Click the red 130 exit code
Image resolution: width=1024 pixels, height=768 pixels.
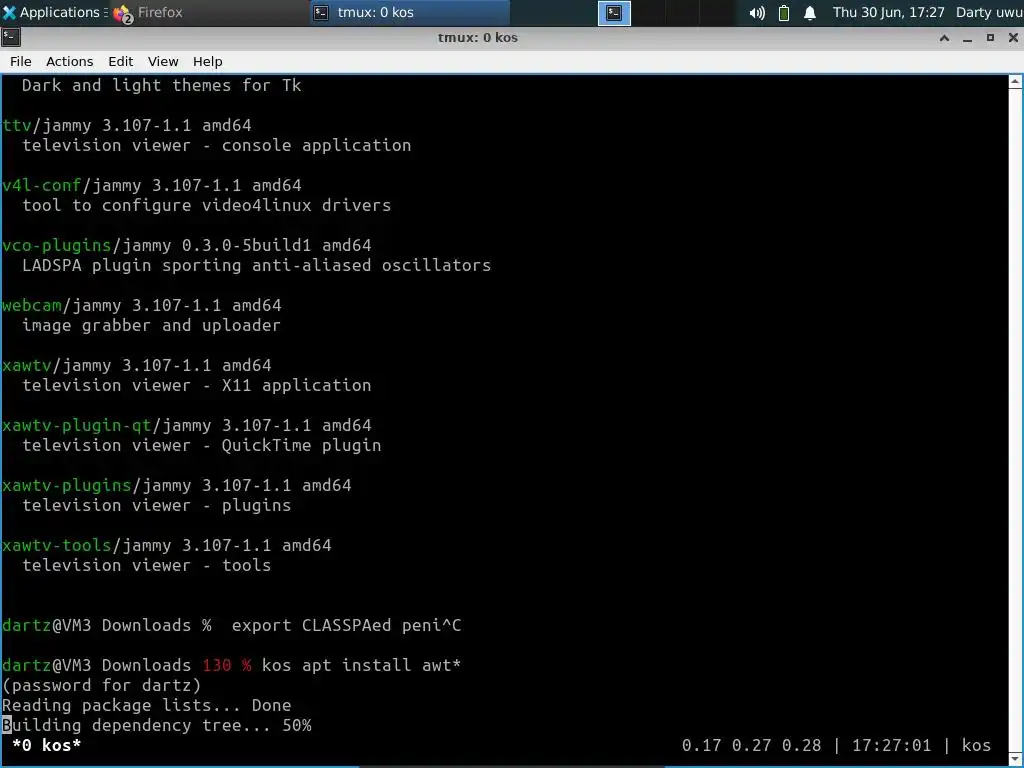click(x=216, y=665)
